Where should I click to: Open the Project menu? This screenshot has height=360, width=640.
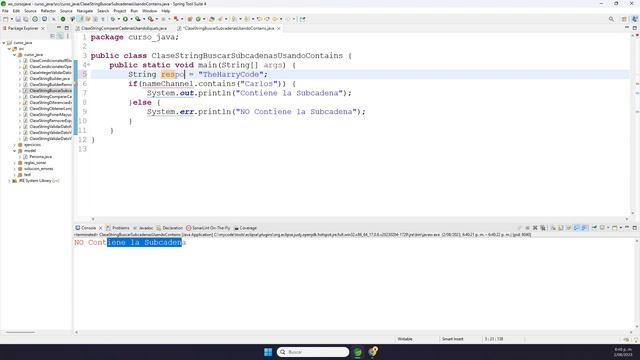click(x=120, y=11)
